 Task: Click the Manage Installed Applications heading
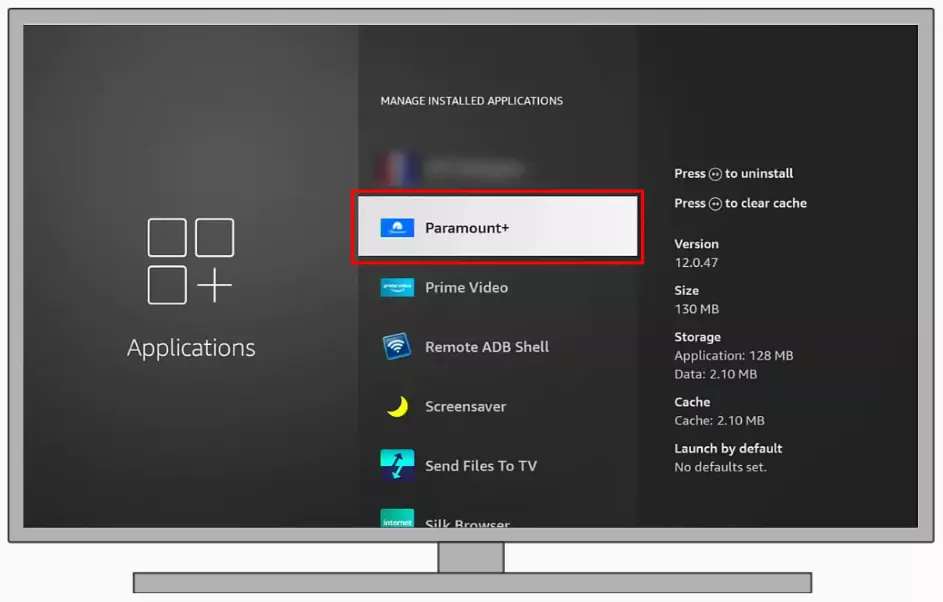click(x=472, y=101)
